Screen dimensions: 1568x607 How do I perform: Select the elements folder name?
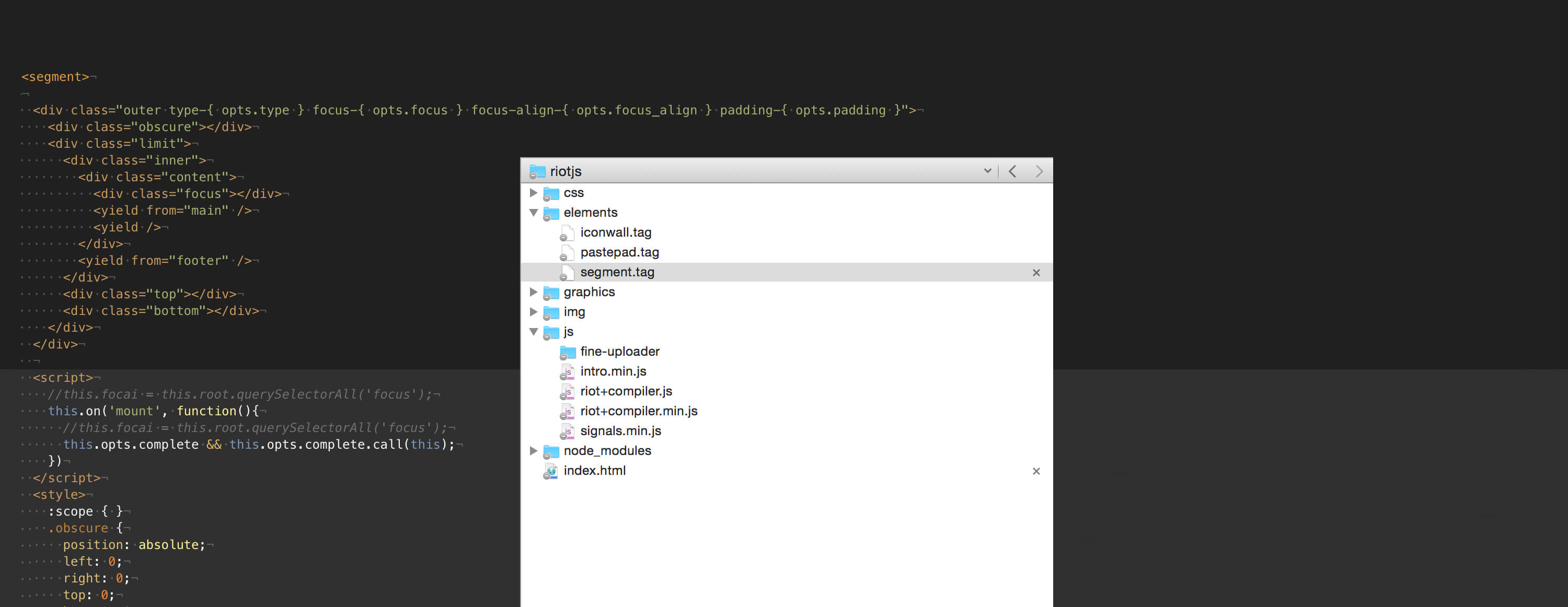(x=591, y=212)
